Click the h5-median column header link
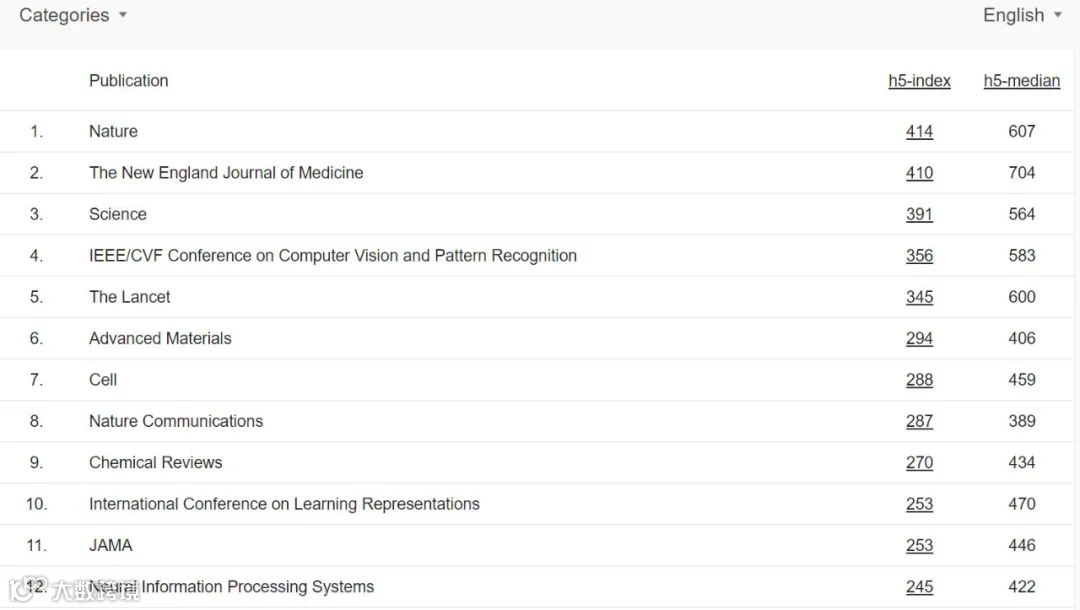The image size is (1080, 610). point(1021,81)
